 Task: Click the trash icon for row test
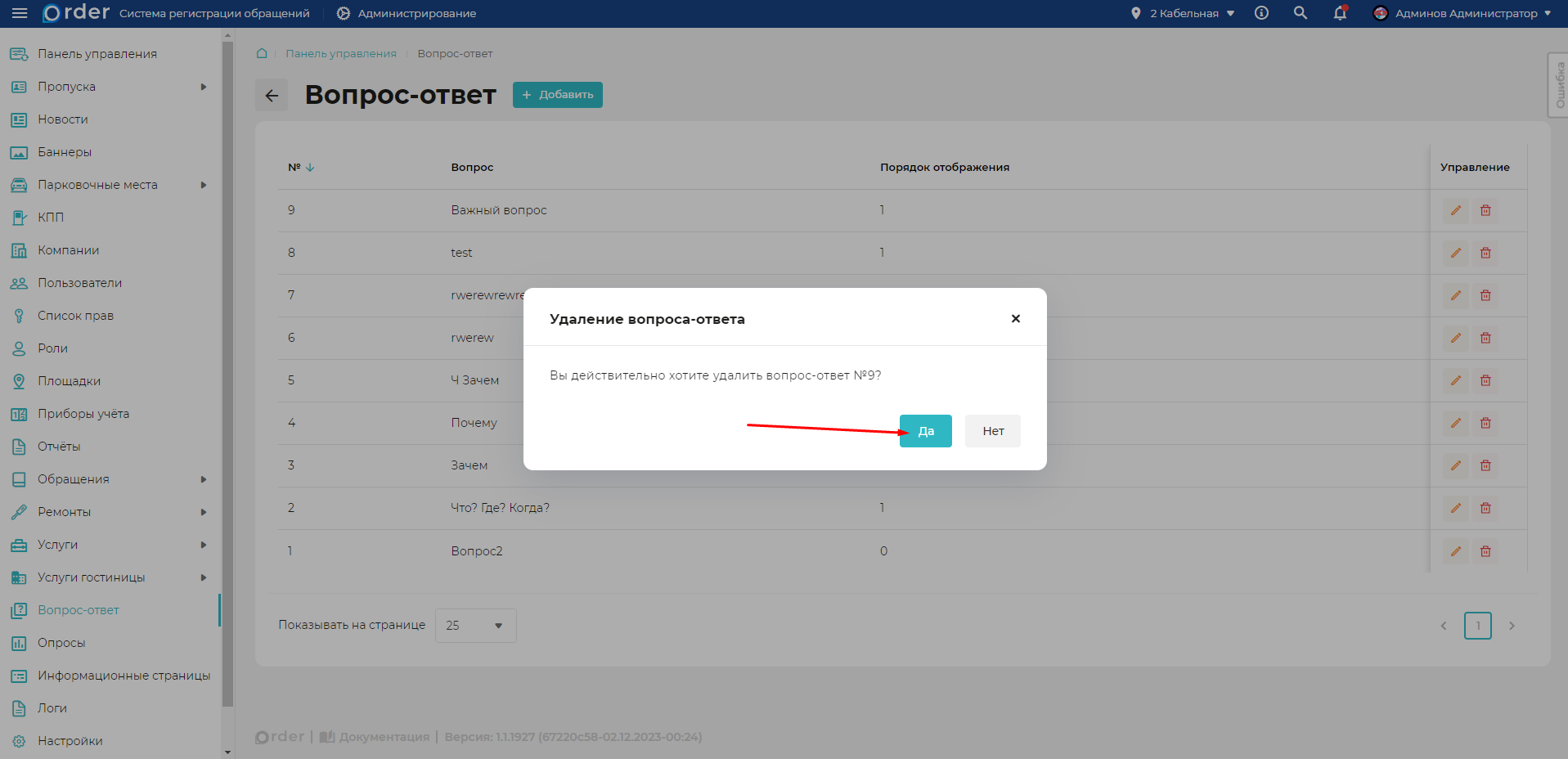[1485, 254]
